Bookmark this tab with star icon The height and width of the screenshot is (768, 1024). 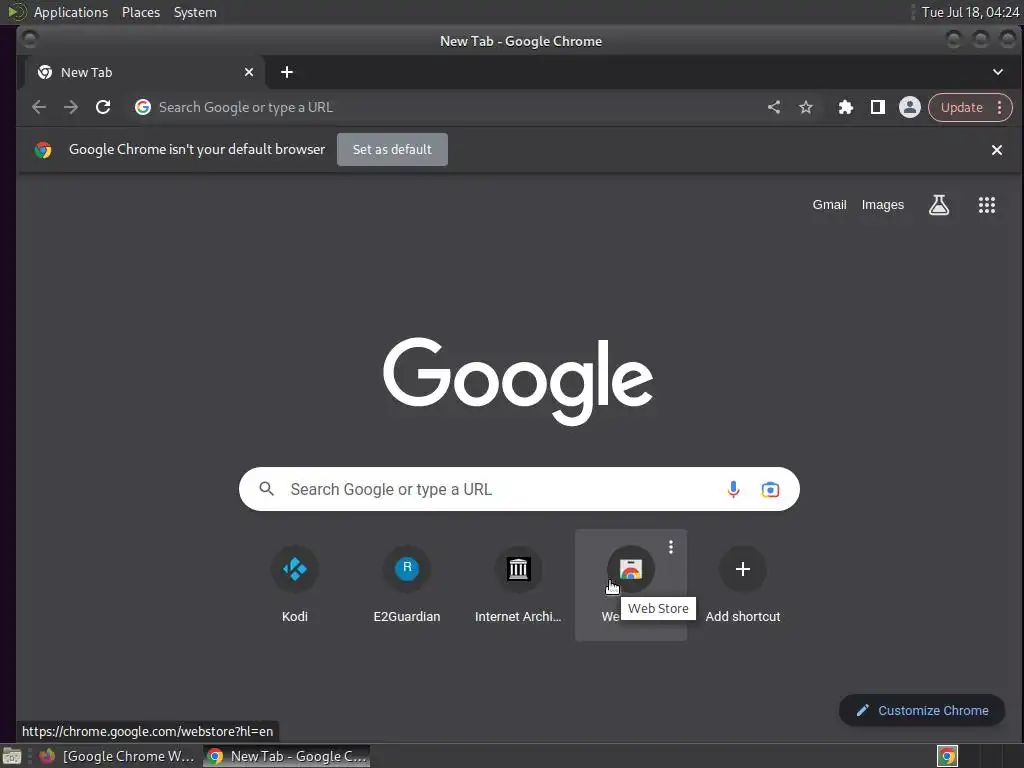tap(806, 107)
